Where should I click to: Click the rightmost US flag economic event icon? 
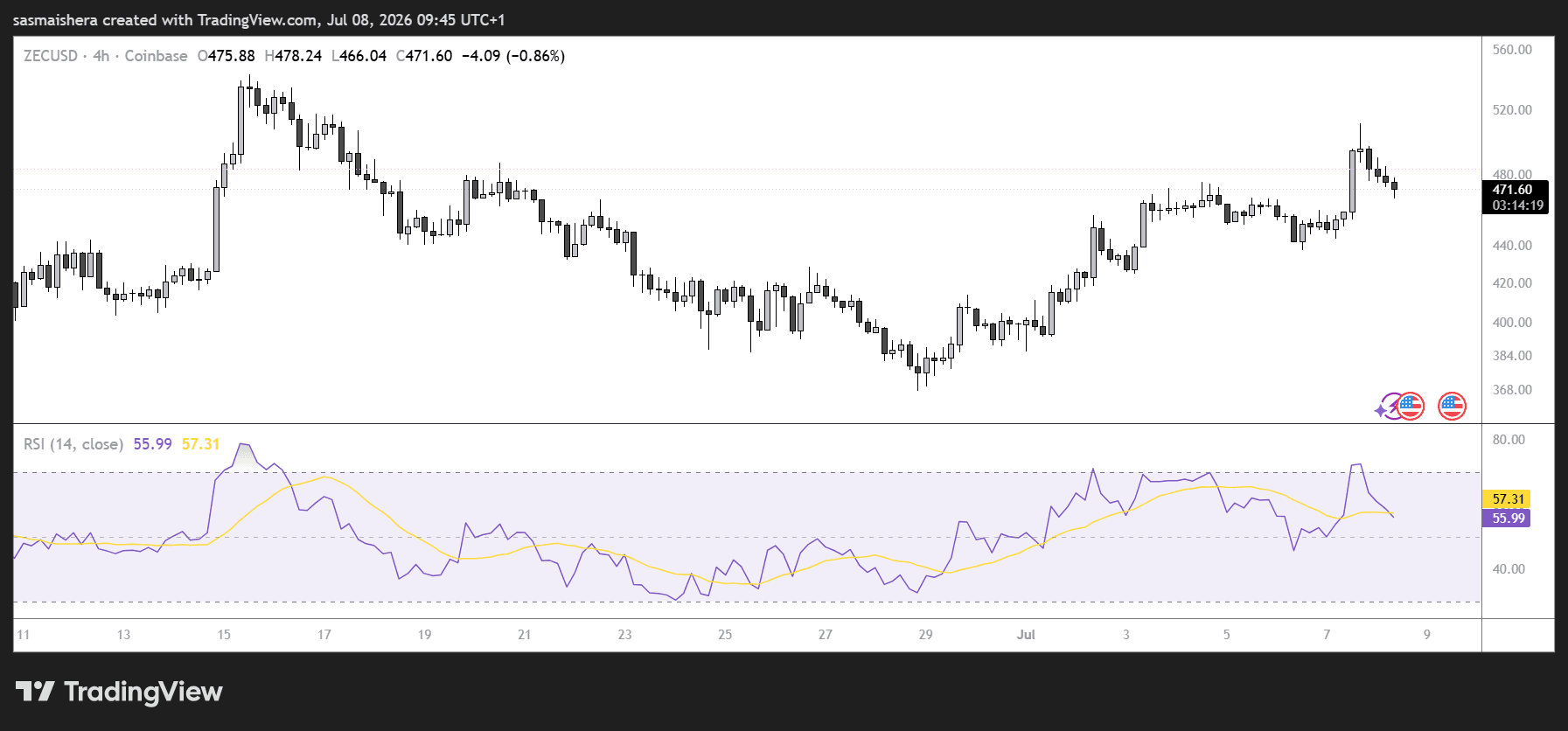pos(1452,406)
